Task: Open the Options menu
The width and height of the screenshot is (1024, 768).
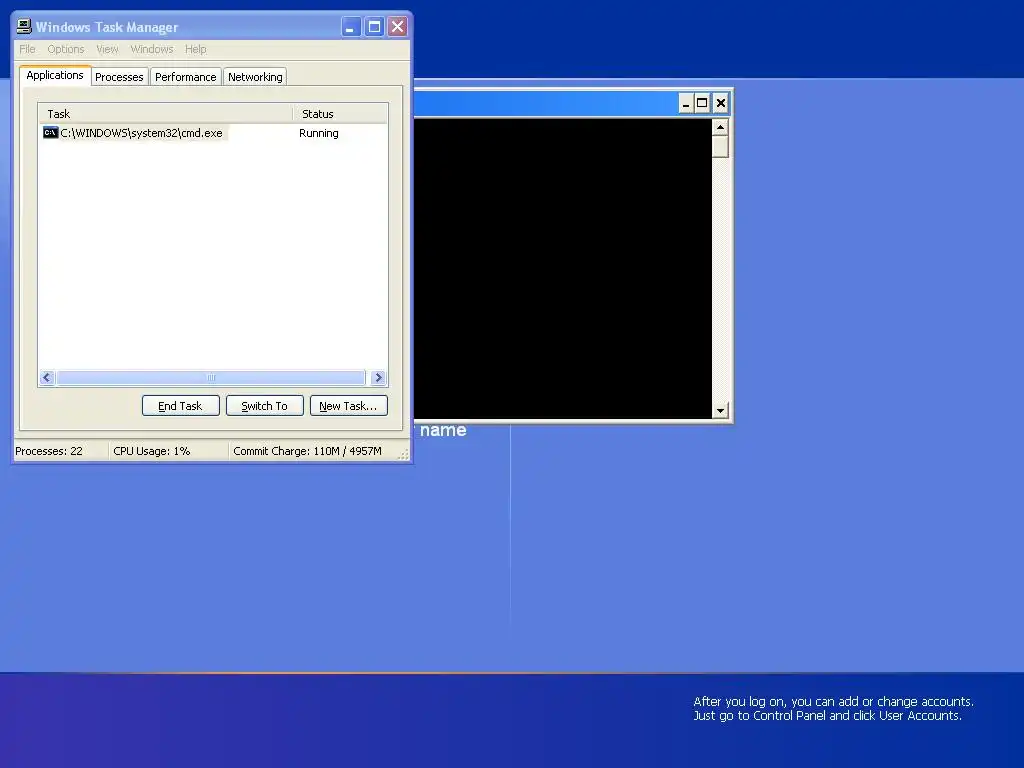Action: tap(66, 49)
